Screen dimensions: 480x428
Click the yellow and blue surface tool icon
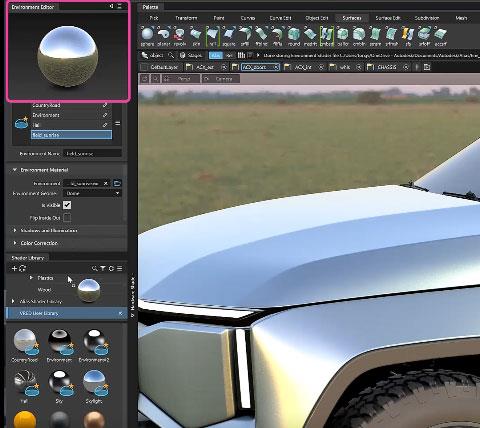tap(408, 34)
